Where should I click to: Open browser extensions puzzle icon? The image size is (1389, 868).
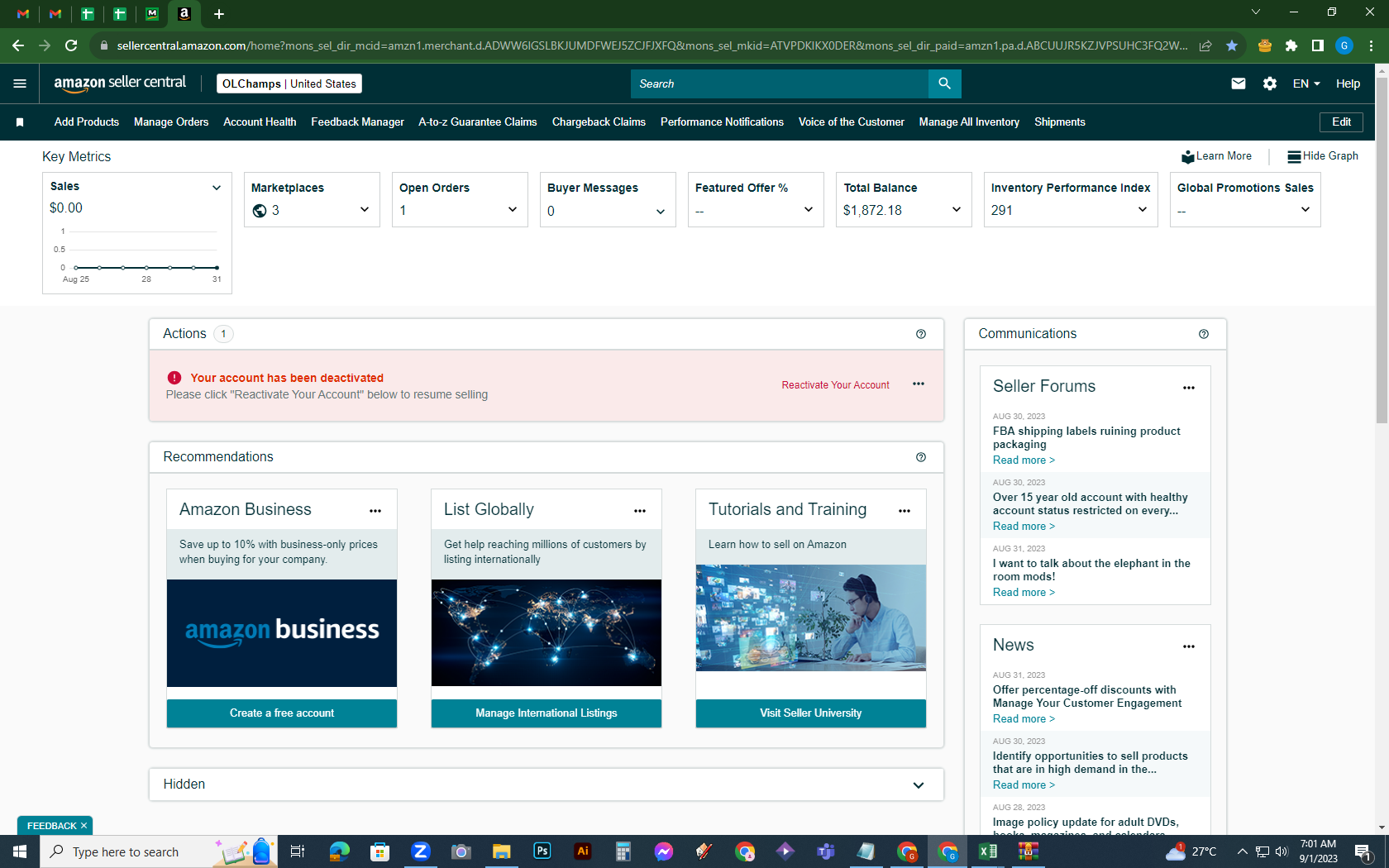(x=1291, y=45)
